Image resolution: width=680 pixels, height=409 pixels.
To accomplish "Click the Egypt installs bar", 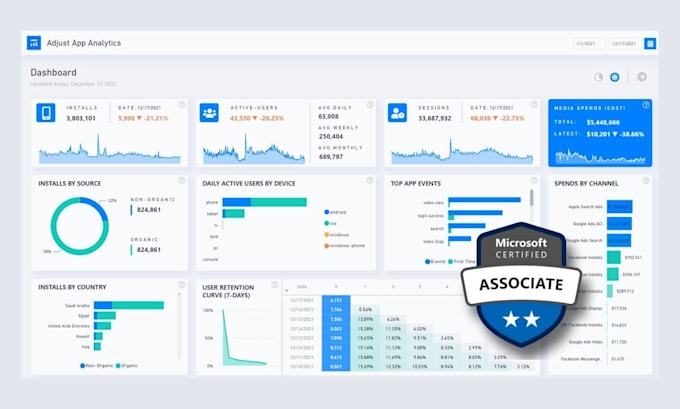I will tap(105, 315).
